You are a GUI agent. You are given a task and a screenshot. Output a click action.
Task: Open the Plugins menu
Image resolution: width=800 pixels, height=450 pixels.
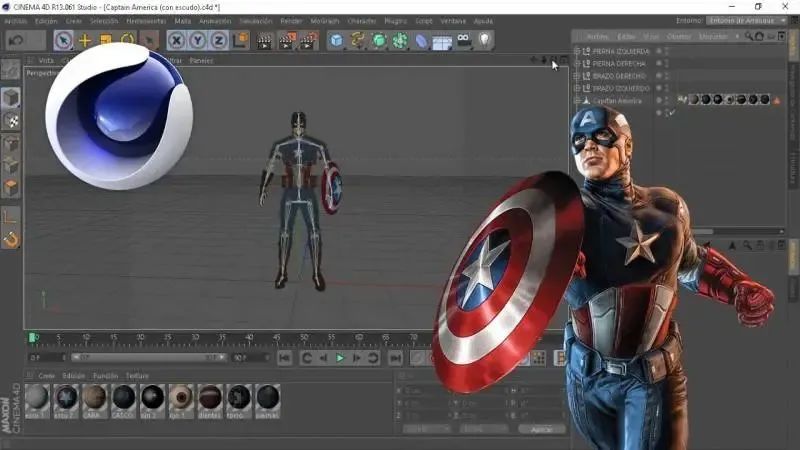click(x=395, y=21)
